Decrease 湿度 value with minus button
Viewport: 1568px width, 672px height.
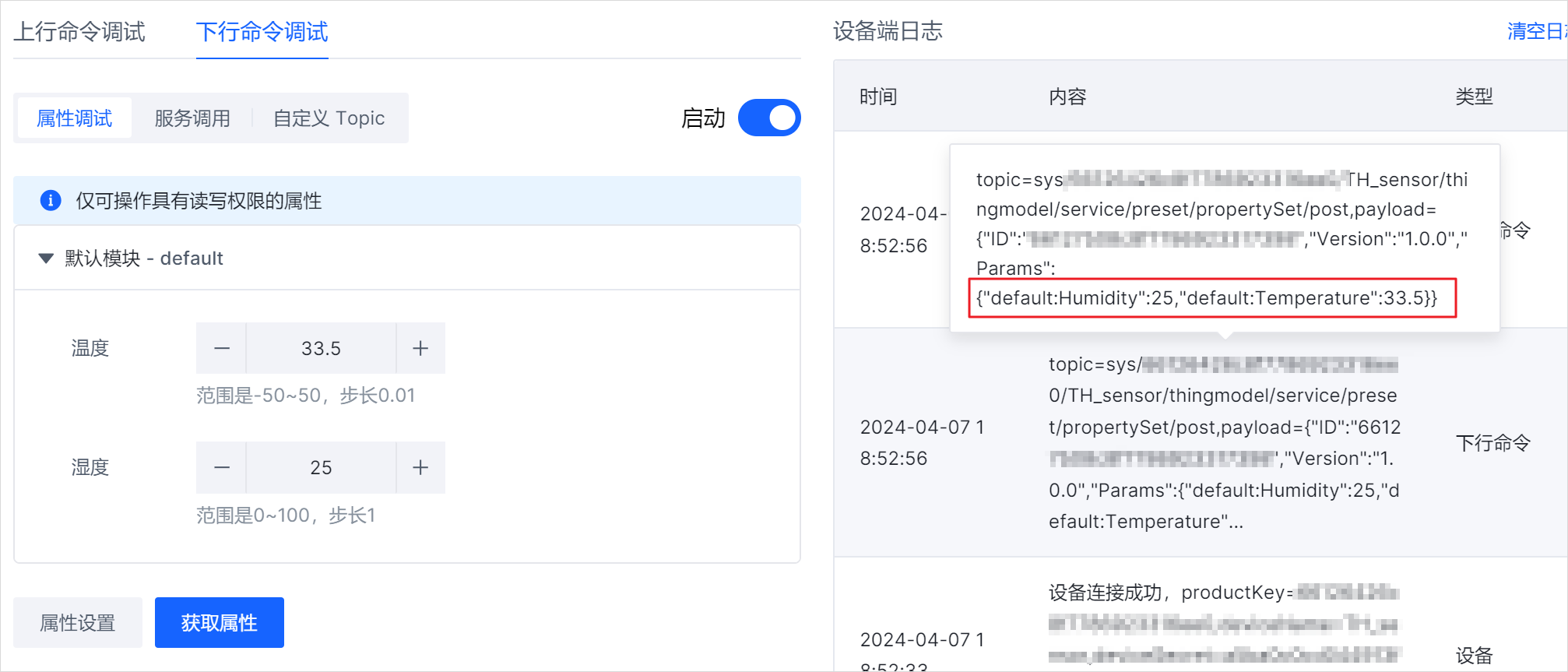coord(222,467)
